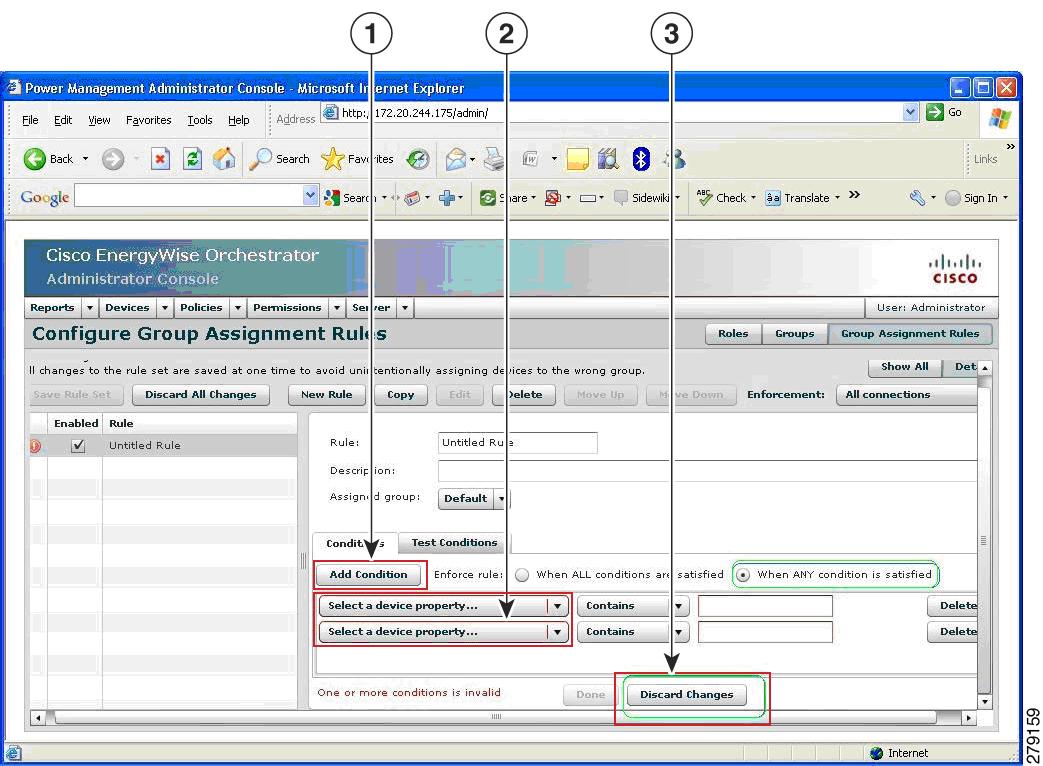Switch to the Groups tab
This screenshot has width=1043, height=766.
794,334
